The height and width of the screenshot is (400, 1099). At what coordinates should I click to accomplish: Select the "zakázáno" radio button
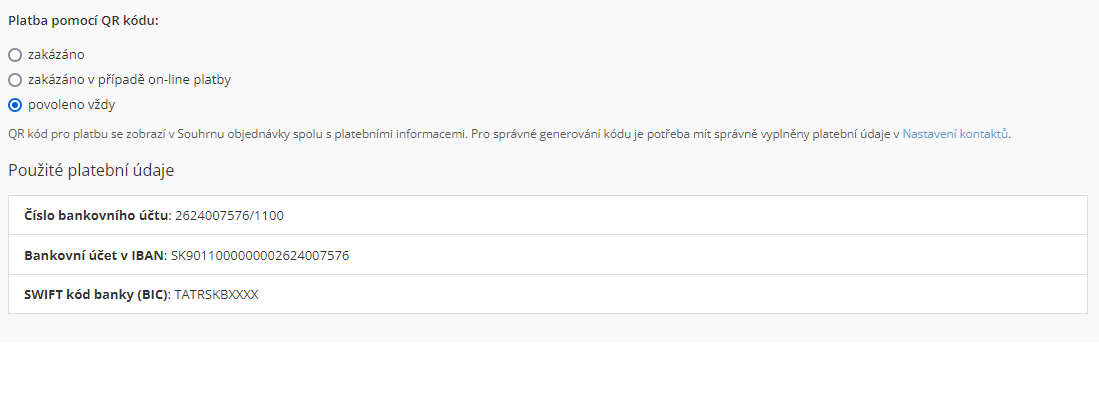(x=15, y=55)
